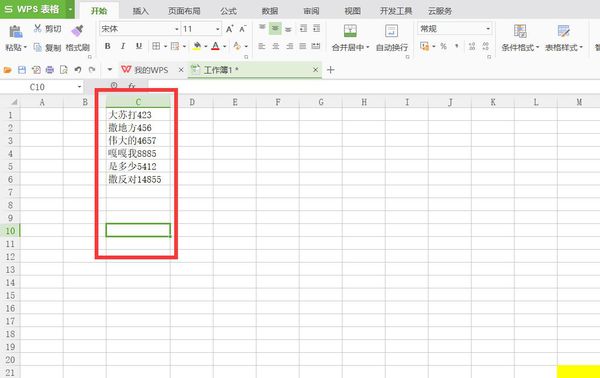
Task: Select cell containing 伟大的4657
Action: coord(138,140)
